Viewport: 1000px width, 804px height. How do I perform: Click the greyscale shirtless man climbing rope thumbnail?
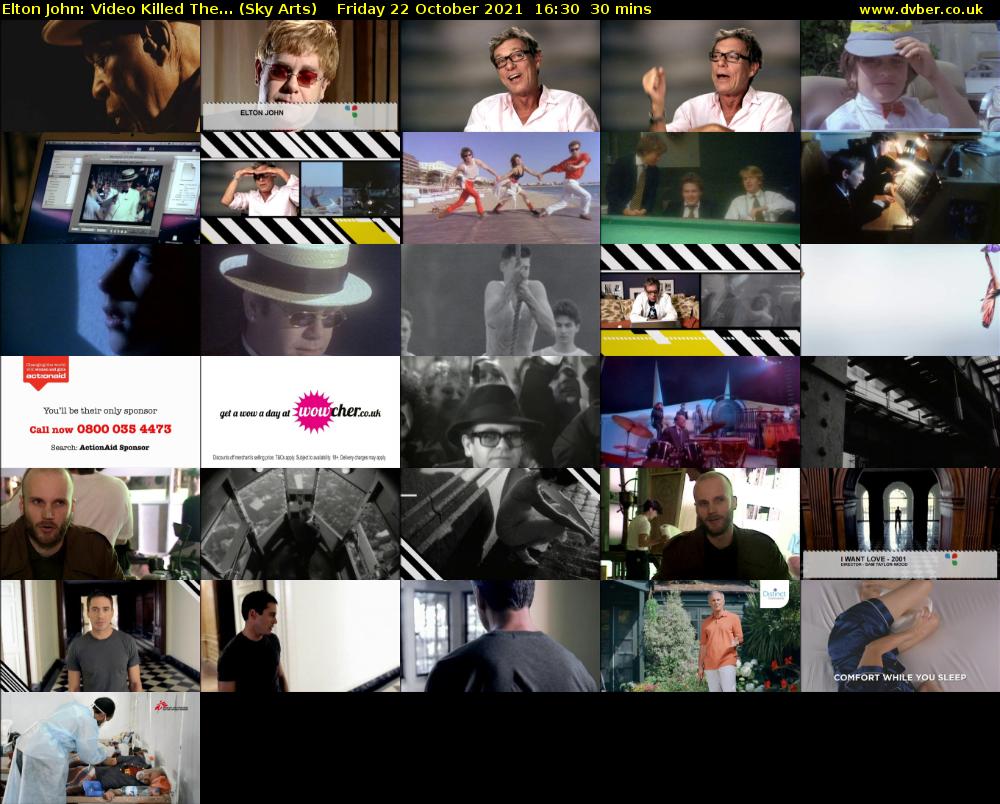[500, 300]
